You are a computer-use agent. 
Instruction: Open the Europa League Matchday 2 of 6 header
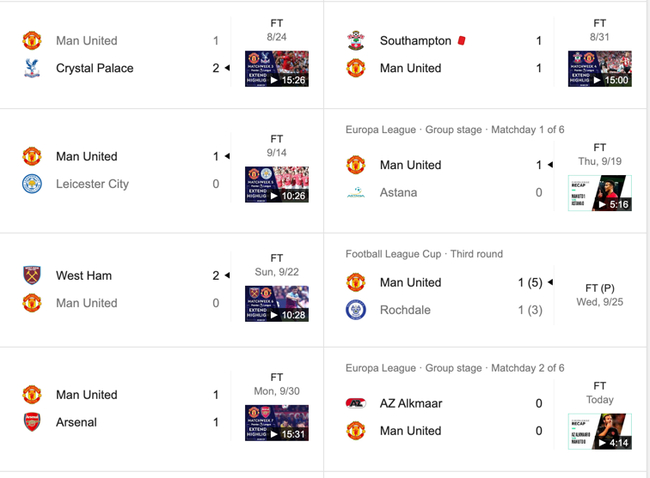pyautogui.click(x=455, y=368)
